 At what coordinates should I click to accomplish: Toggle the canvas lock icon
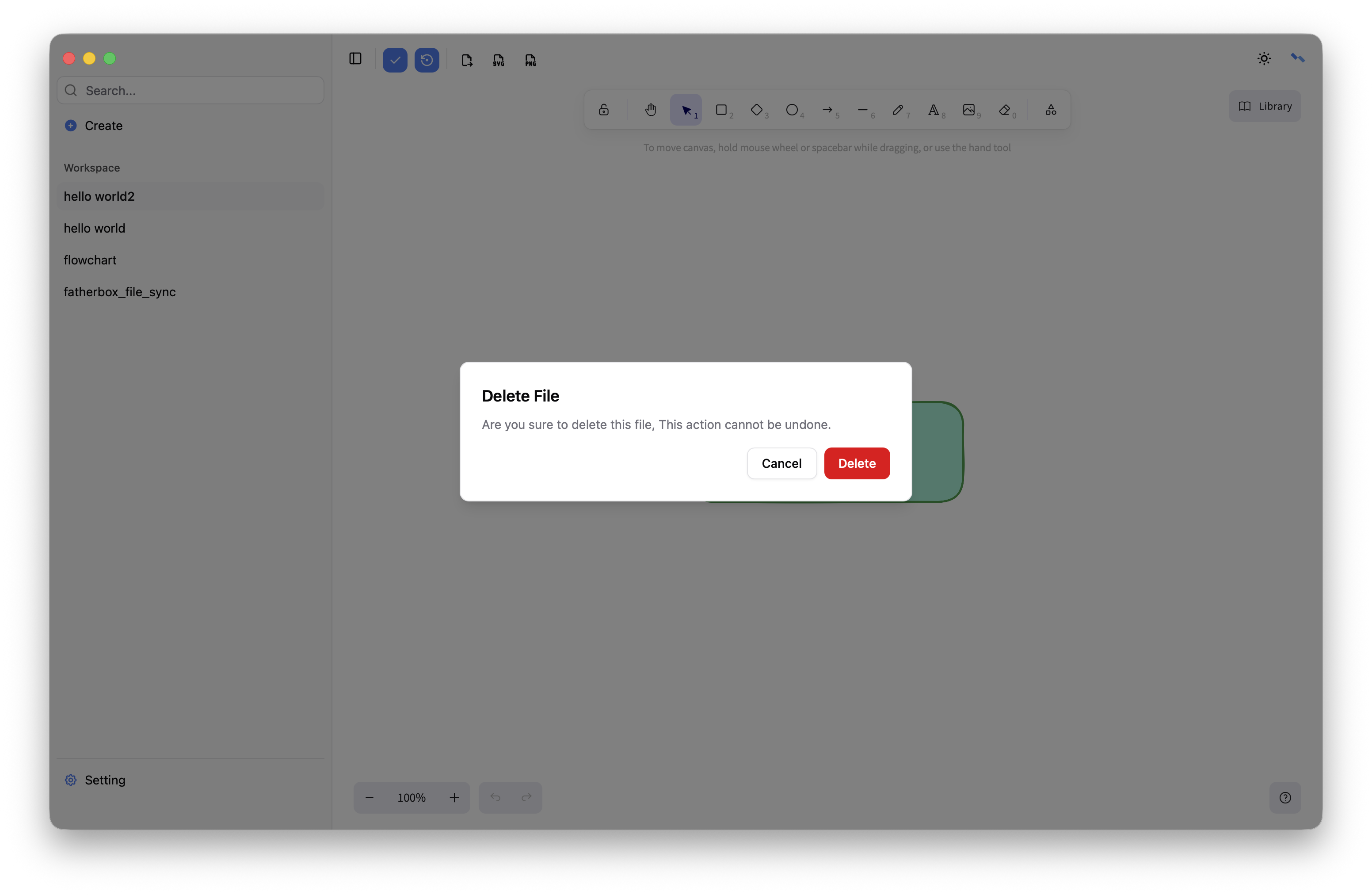pos(603,110)
